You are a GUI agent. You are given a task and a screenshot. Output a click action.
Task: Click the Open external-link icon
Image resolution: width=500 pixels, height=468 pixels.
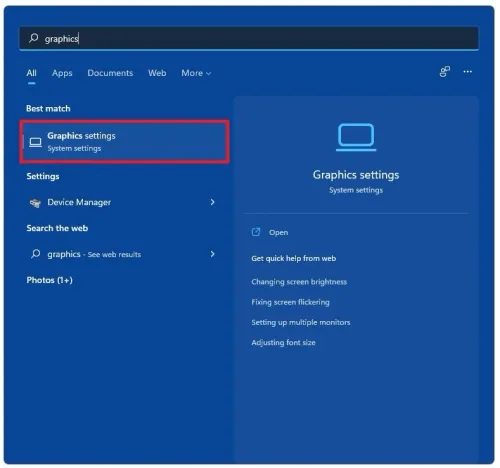pyautogui.click(x=256, y=232)
